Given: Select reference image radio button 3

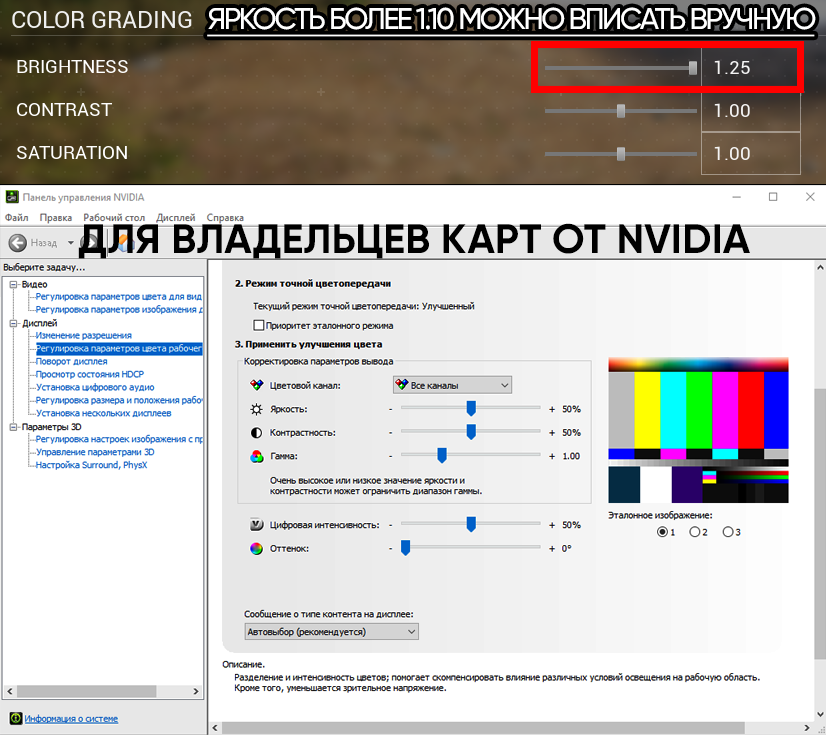Looking at the screenshot, I should [727, 532].
